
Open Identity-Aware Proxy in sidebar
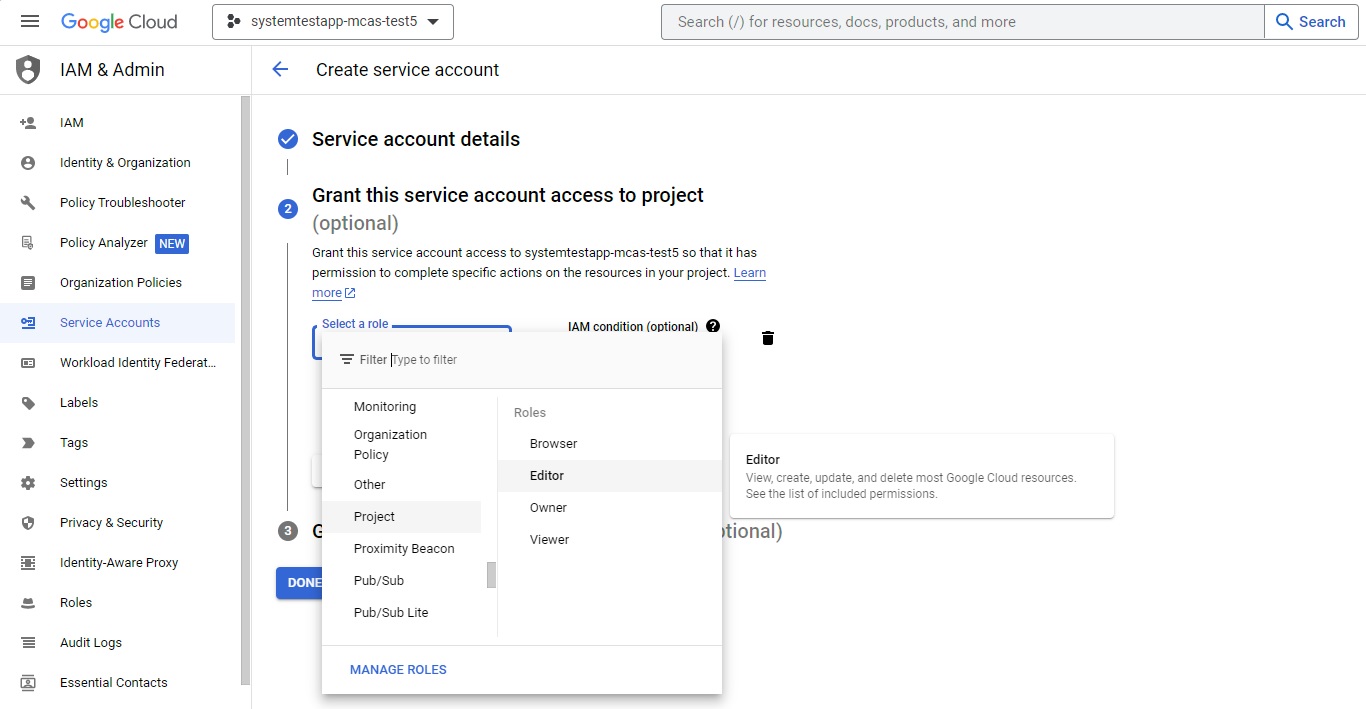click(119, 563)
